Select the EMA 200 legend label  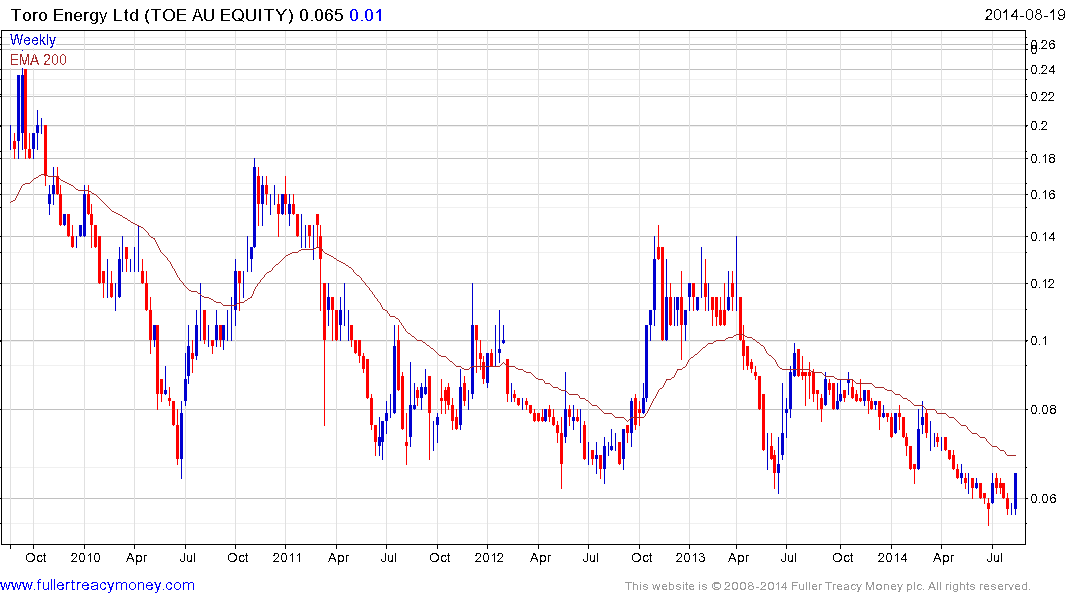[x=39, y=59]
